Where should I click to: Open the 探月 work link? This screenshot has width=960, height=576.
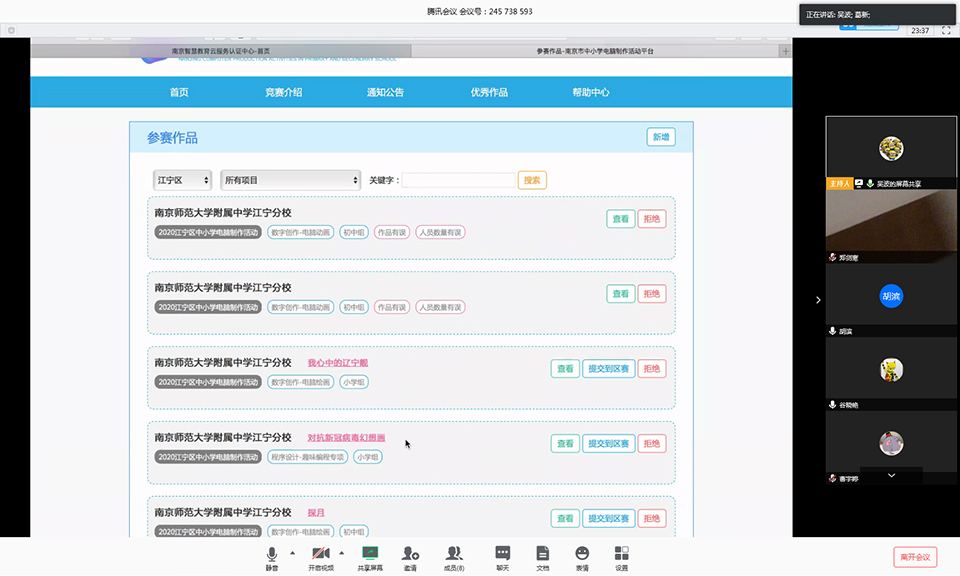(x=316, y=513)
